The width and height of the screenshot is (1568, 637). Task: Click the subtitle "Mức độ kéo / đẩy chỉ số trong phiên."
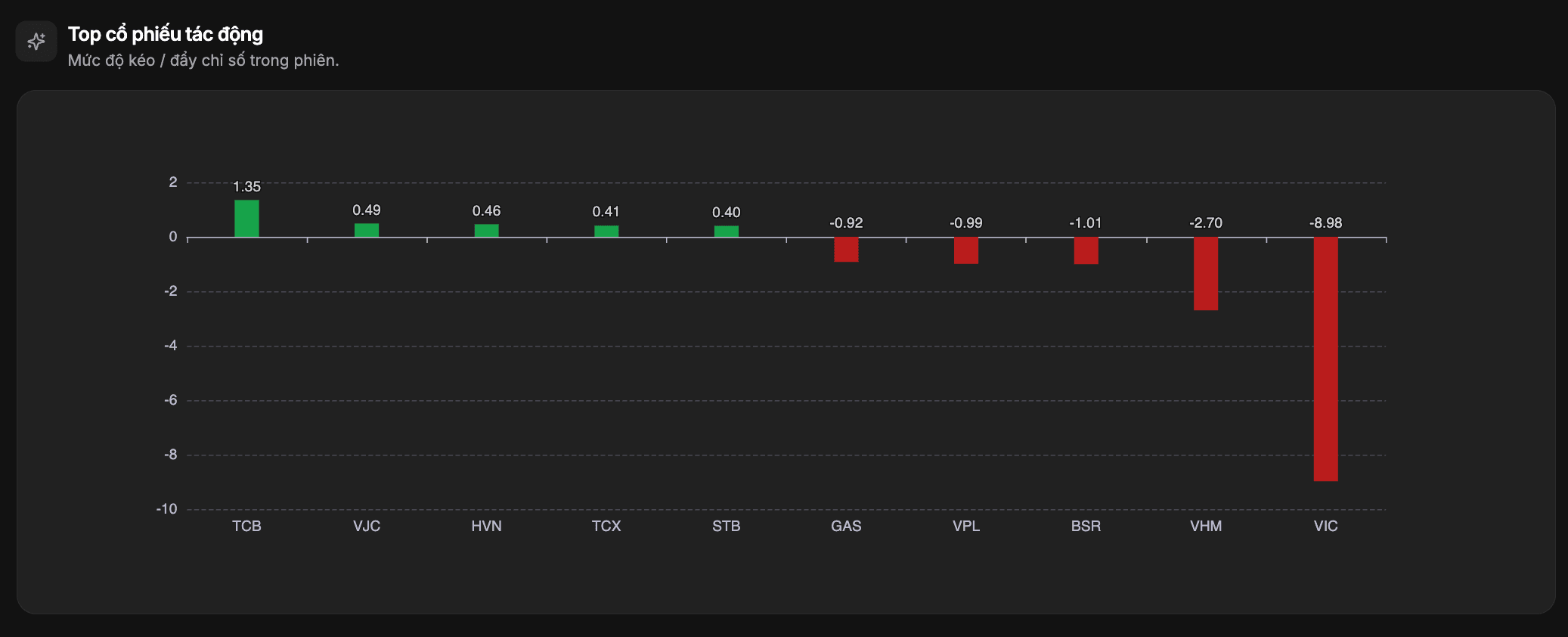[x=203, y=61]
